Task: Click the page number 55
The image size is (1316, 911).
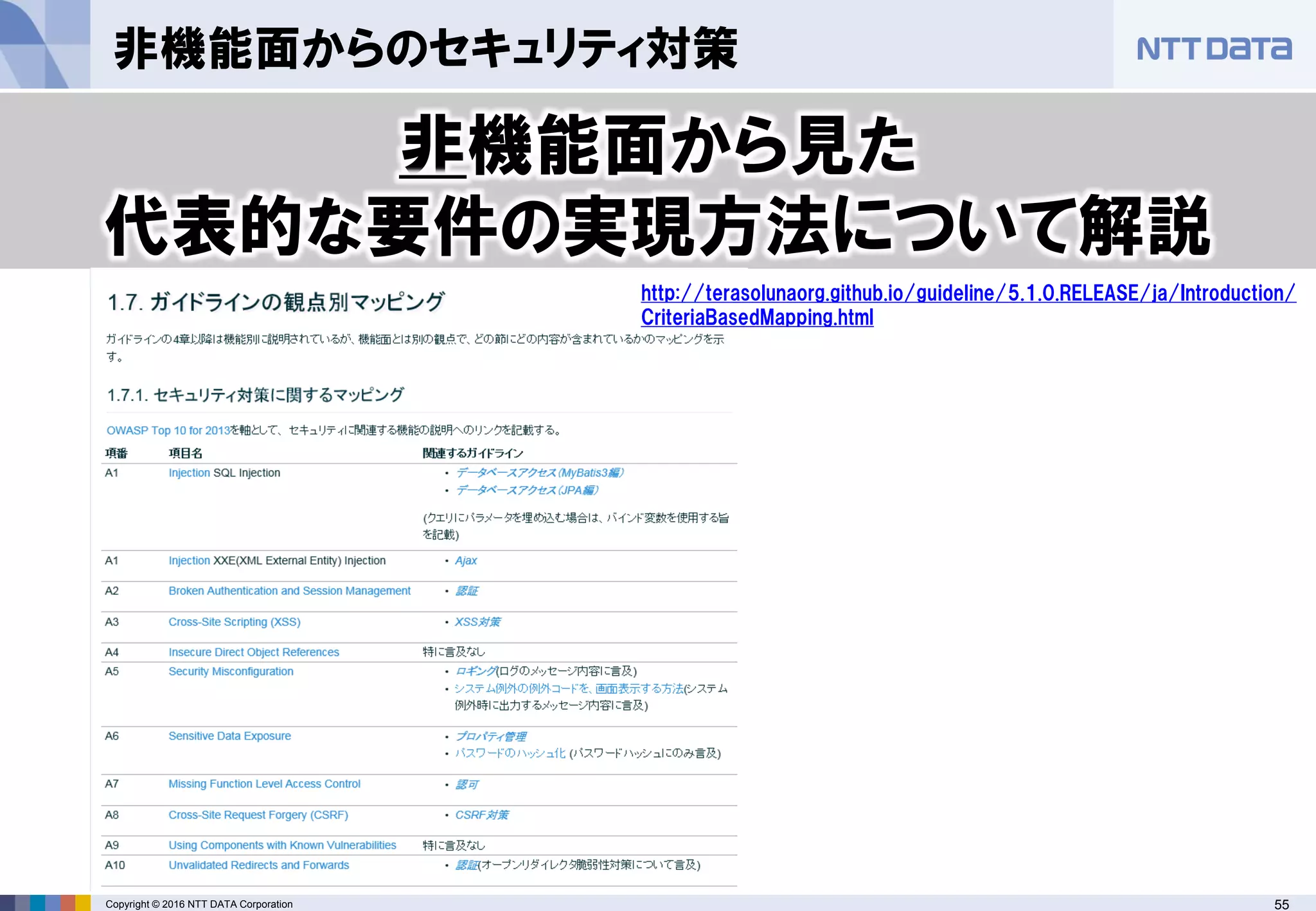Action: click(x=1281, y=904)
